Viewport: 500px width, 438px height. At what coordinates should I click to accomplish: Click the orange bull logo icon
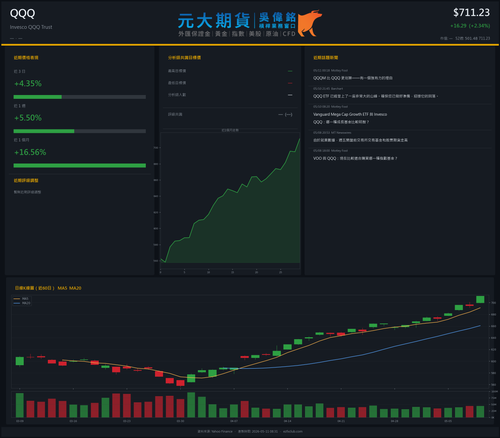[310, 23]
